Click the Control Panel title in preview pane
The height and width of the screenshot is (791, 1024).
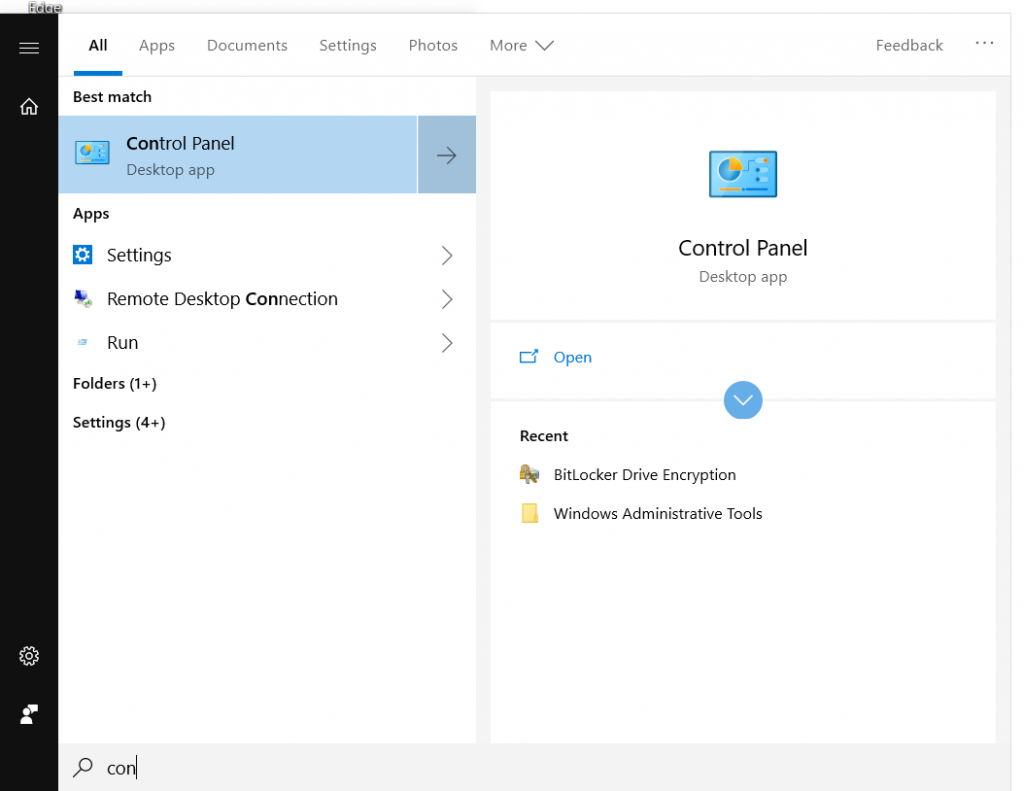(743, 248)
